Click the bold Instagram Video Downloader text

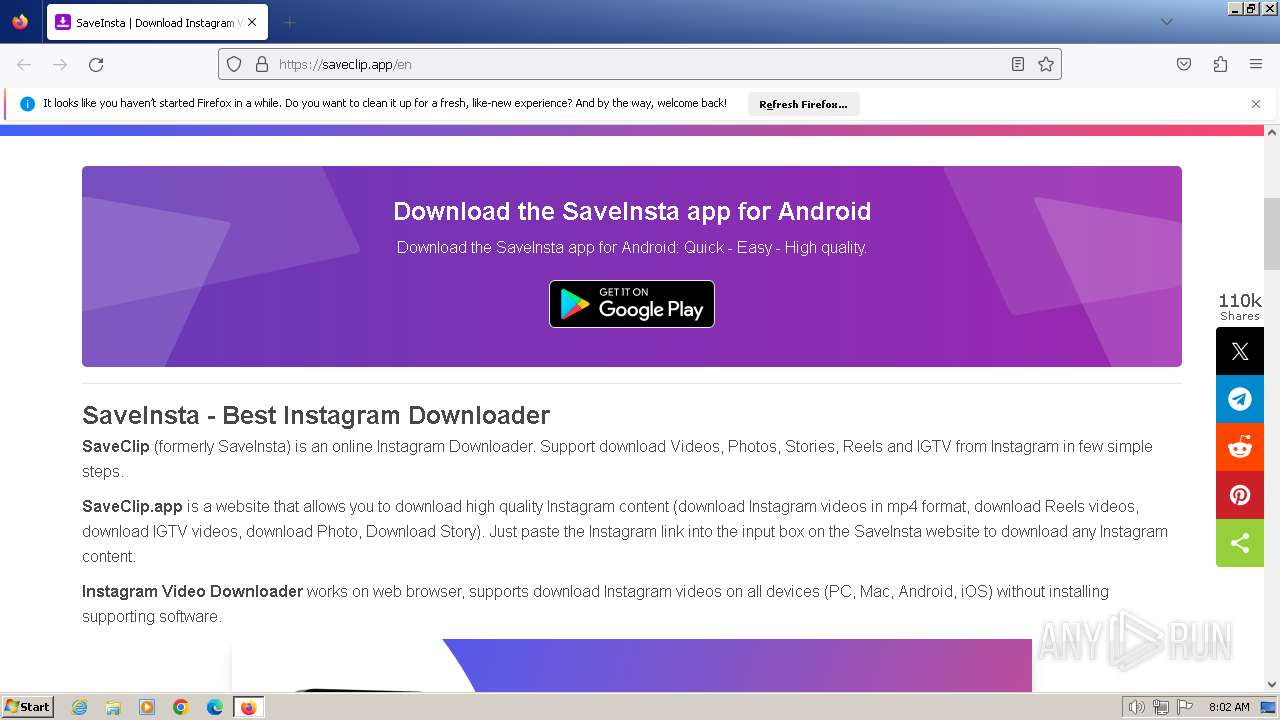tap(192, 591)
